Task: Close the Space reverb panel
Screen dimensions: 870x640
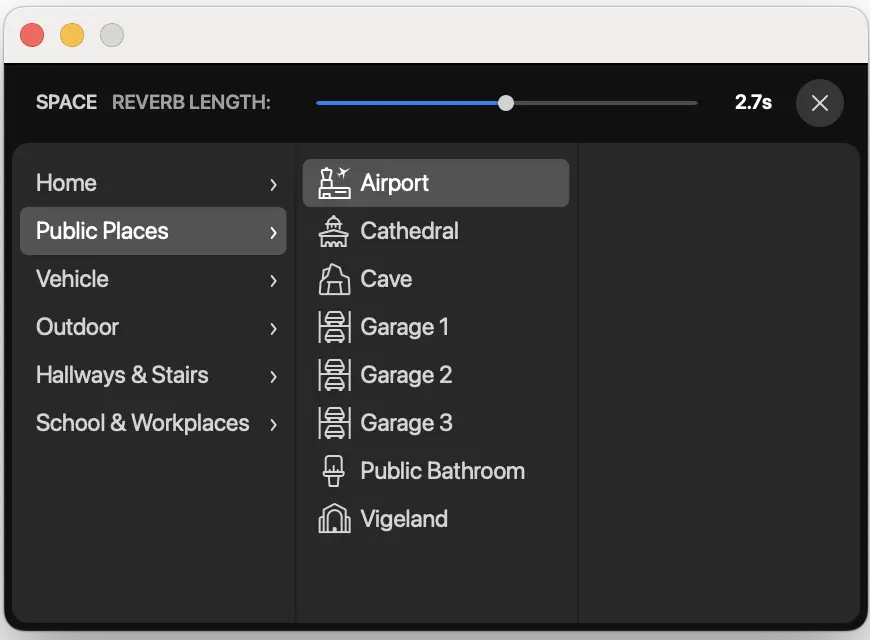Action: [820, 103]
